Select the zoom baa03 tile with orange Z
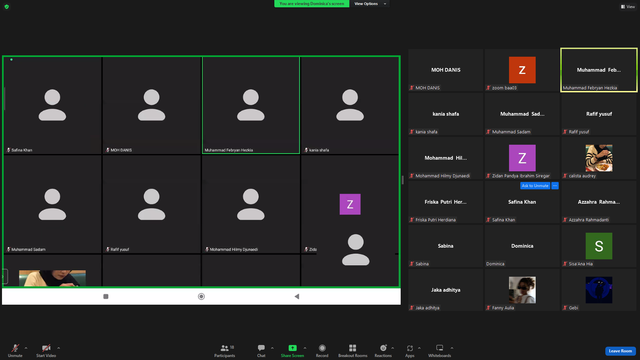Viewport: 640px width, 360px height. click(x=522, y=70)
